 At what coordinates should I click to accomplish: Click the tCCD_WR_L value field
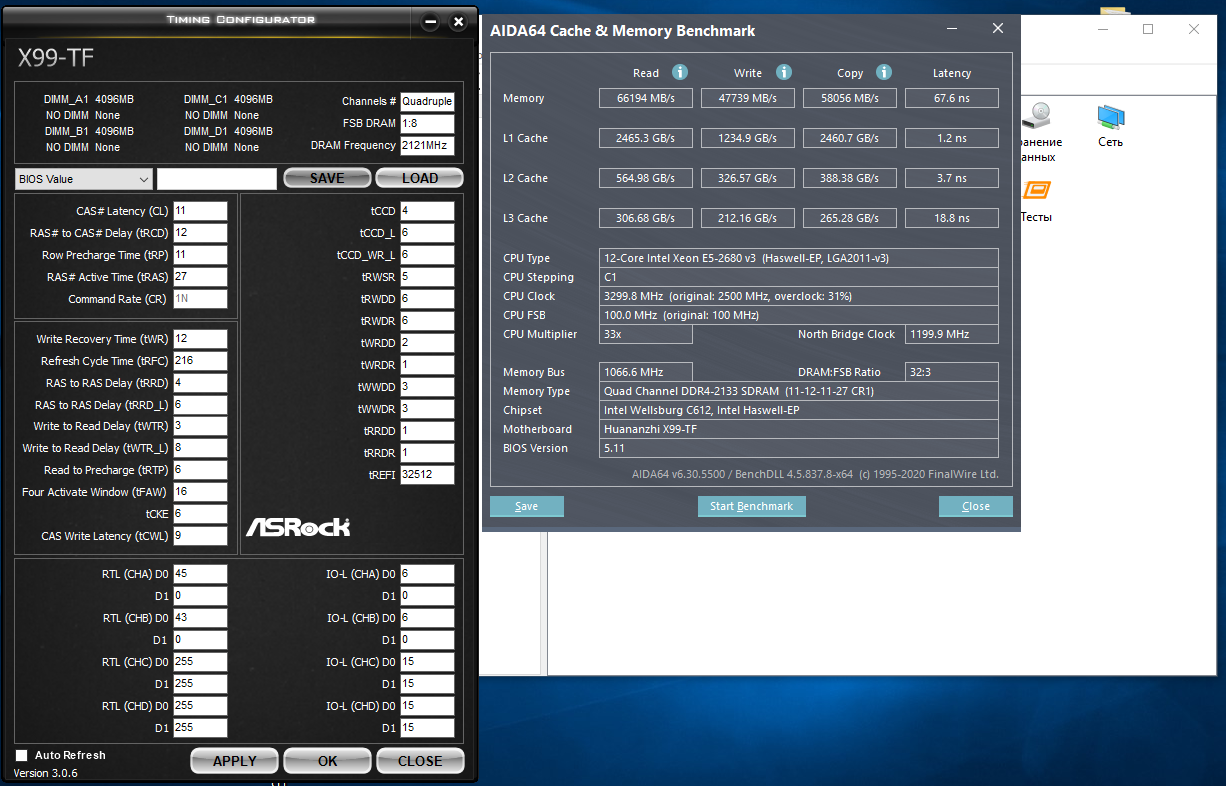[427, 255]
